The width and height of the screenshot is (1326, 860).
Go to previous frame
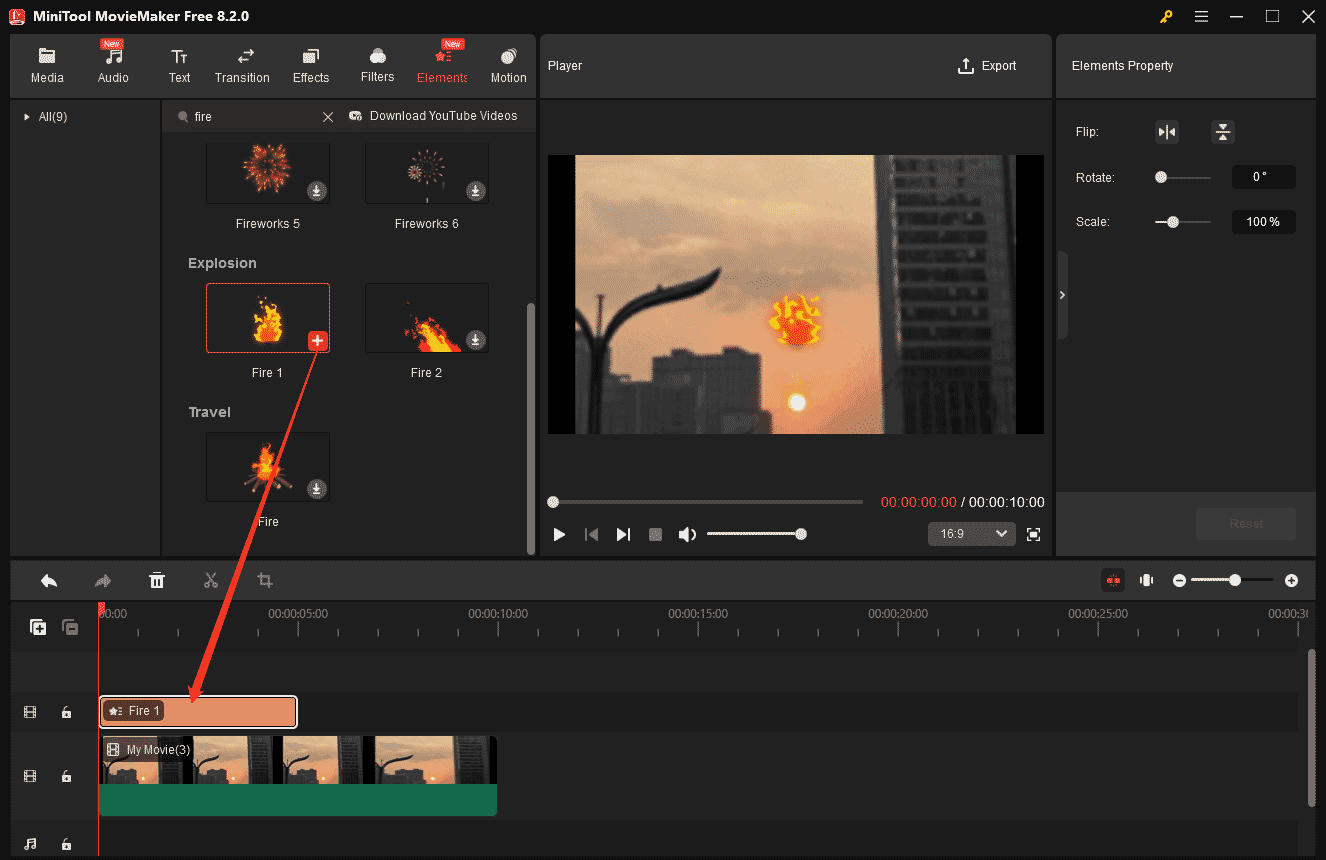click(x=591, y=535)
